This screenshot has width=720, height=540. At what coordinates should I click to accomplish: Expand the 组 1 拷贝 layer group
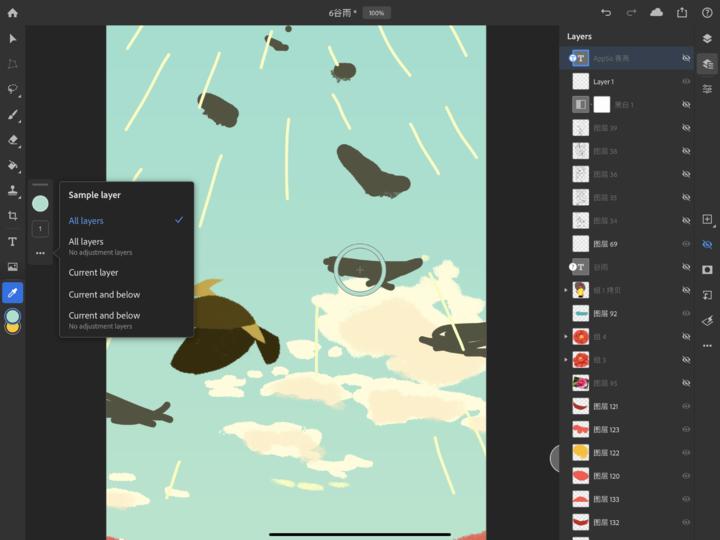click(x=567, y=290)
